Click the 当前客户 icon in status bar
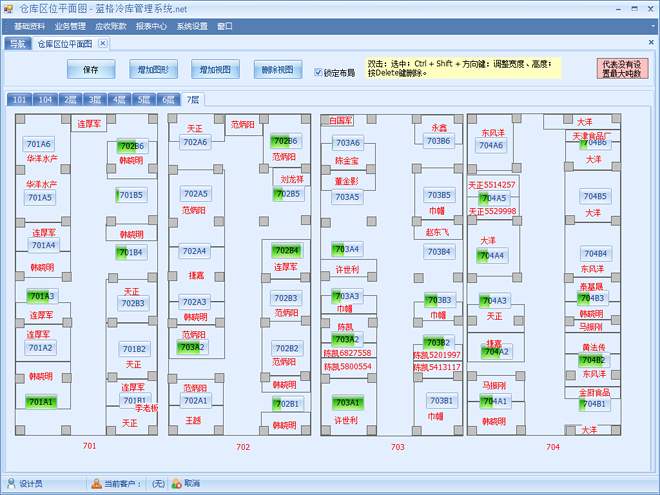660x495 pixels. point(96,484)
